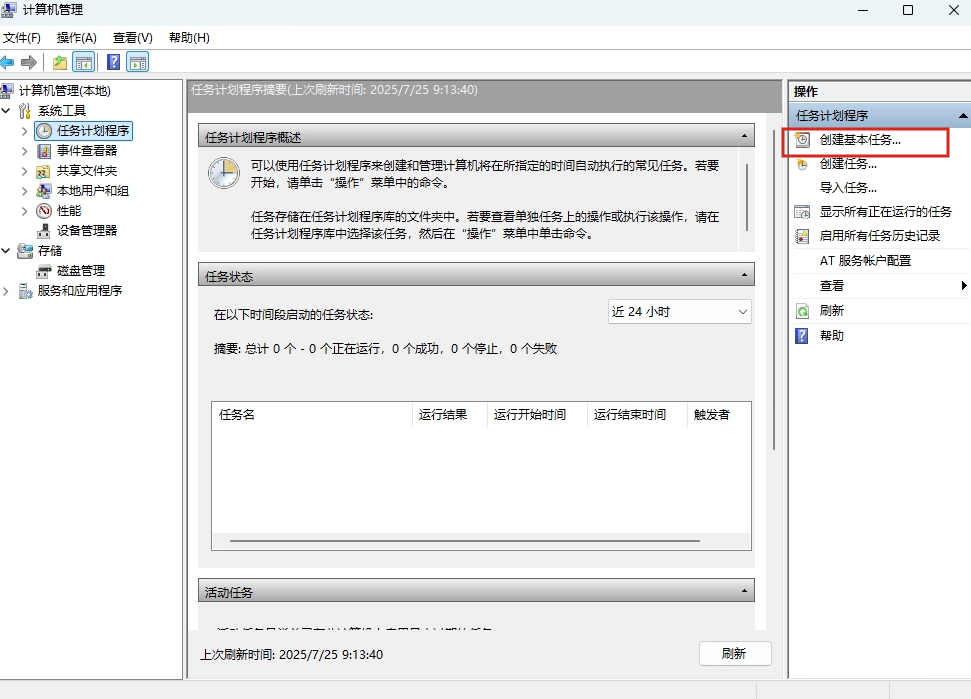Image resolution: width=971 pixels, height=699 pixels.
Task: Expand the 本地用户和组 tree node
Action: [24, 191]
